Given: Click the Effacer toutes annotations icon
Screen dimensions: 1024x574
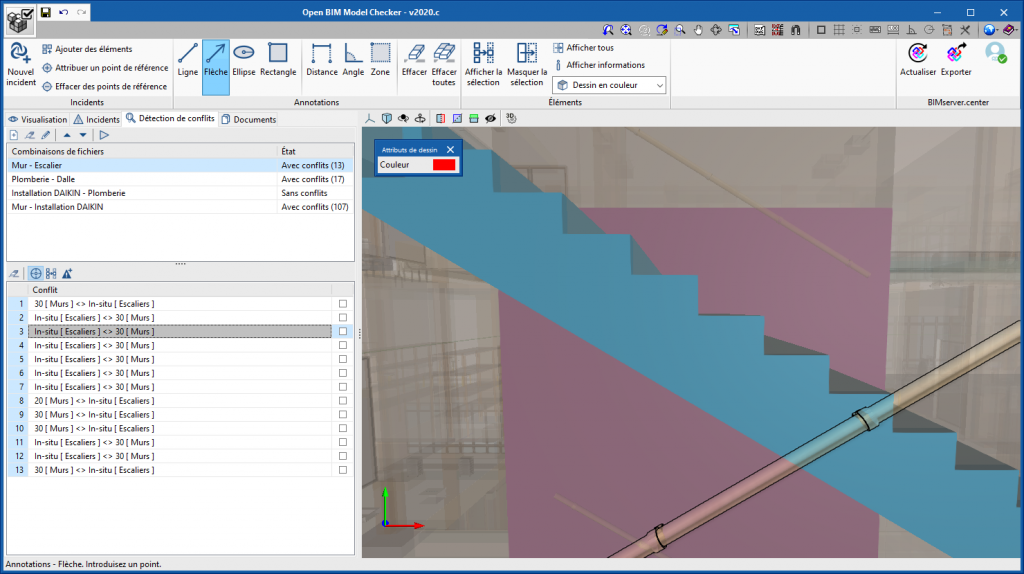Looking at the screenshot, I should click(x=444, y=64).
